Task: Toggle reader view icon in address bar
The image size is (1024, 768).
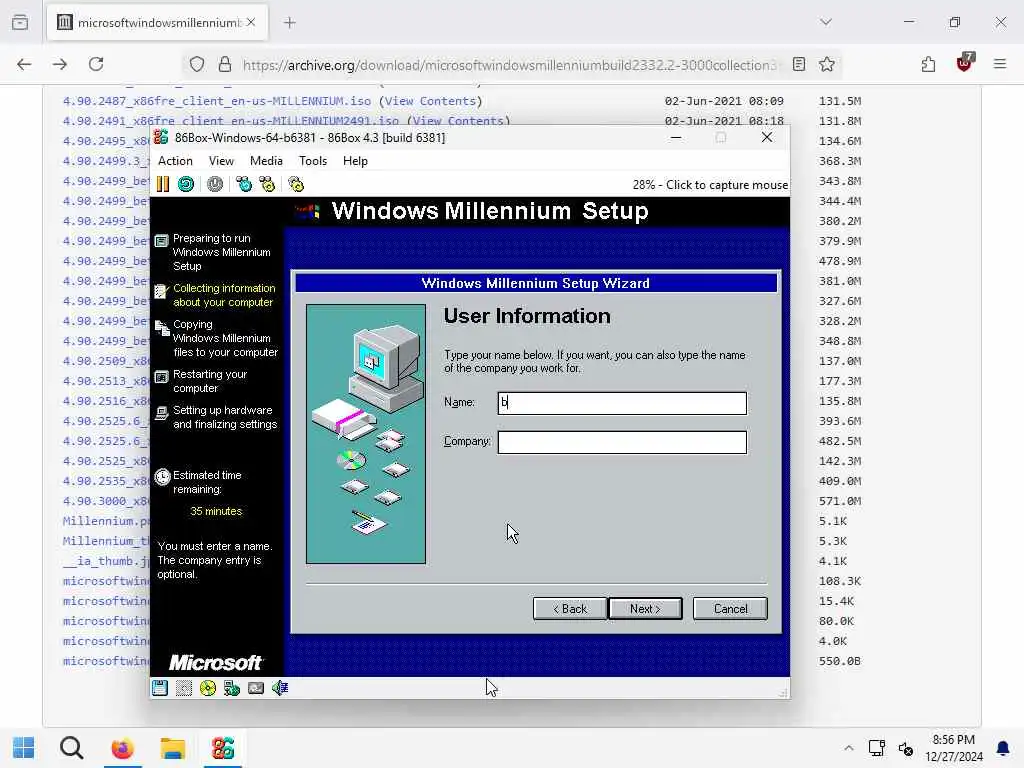Action: click(x=799, y=64)
